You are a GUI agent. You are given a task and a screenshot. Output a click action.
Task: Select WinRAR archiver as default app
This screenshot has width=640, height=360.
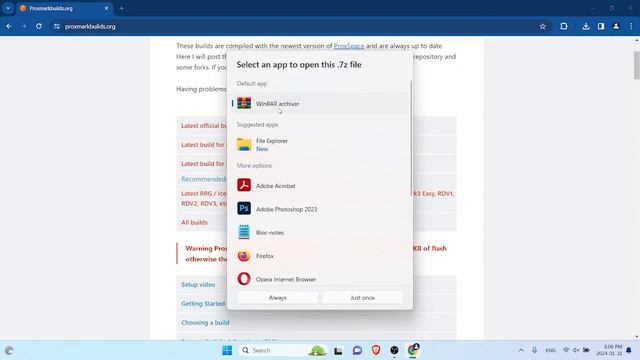coord(320,104)
